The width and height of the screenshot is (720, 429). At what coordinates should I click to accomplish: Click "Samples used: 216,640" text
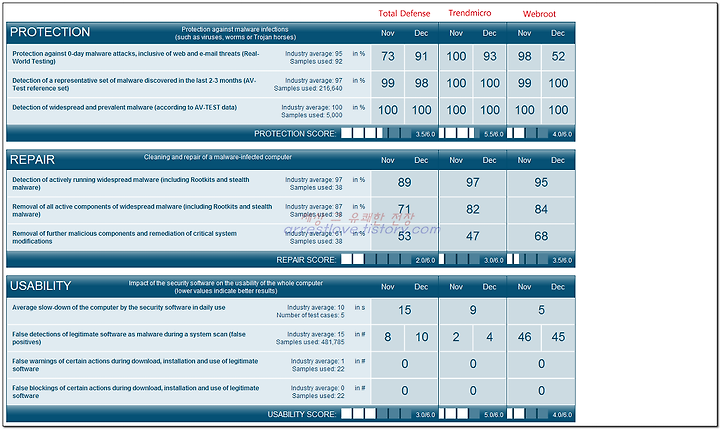point(308,88)
